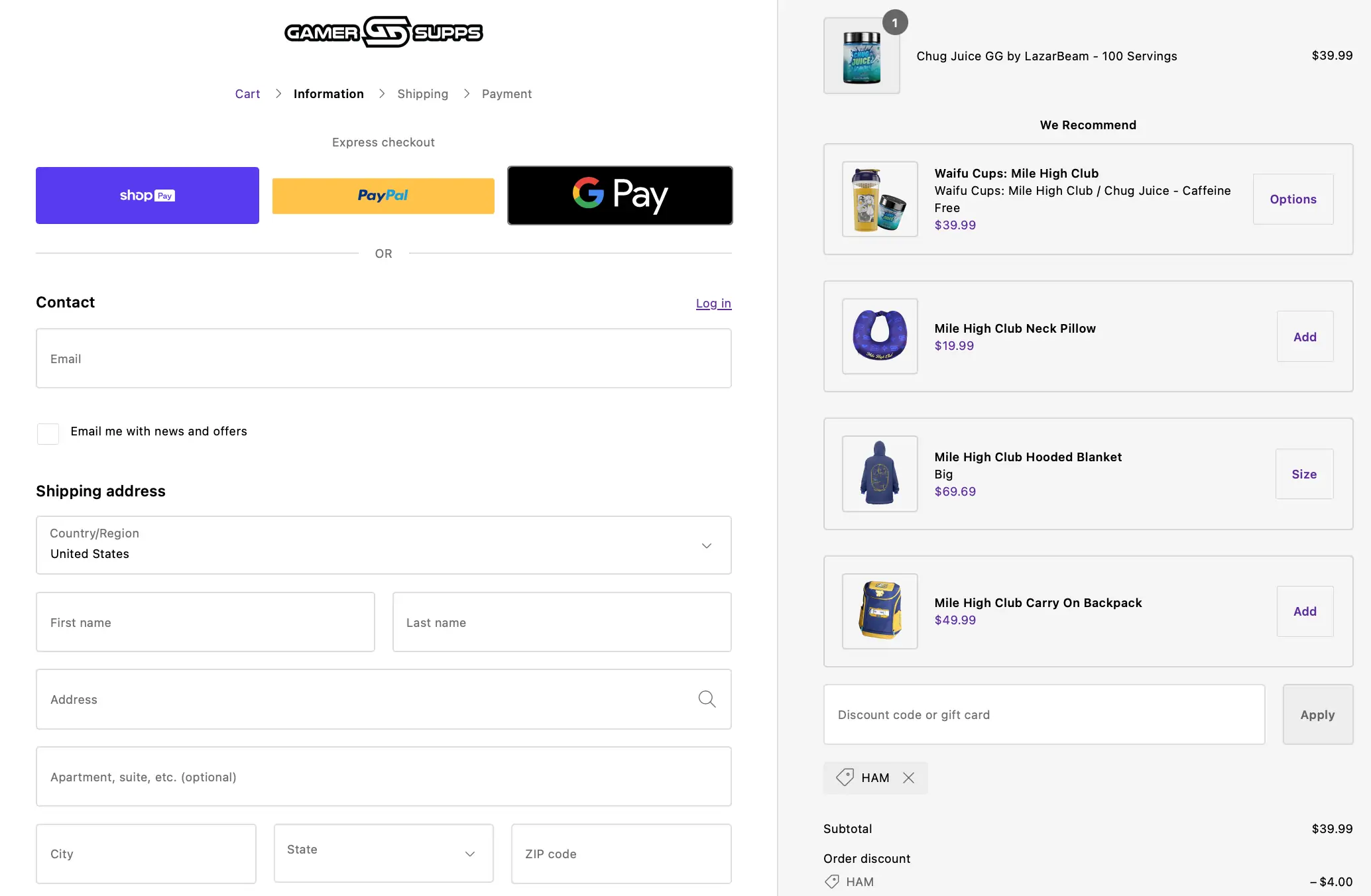Image resolution: width=1371 pixels, height=896 pixels.
Task: Click the Gamer Supps logo
Action: tap(383, 32)
